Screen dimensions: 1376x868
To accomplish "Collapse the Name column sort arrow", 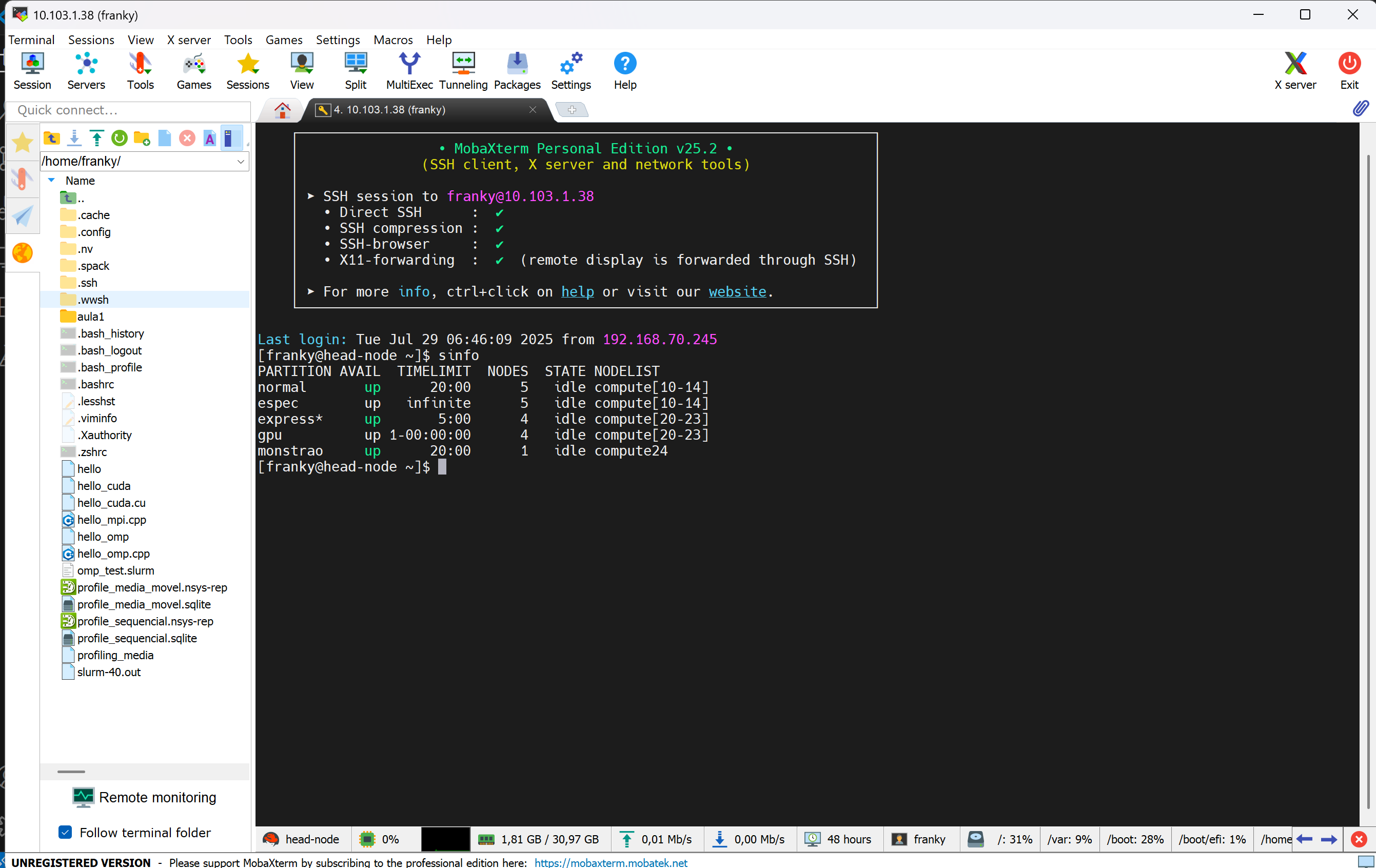I will (51, 180).
